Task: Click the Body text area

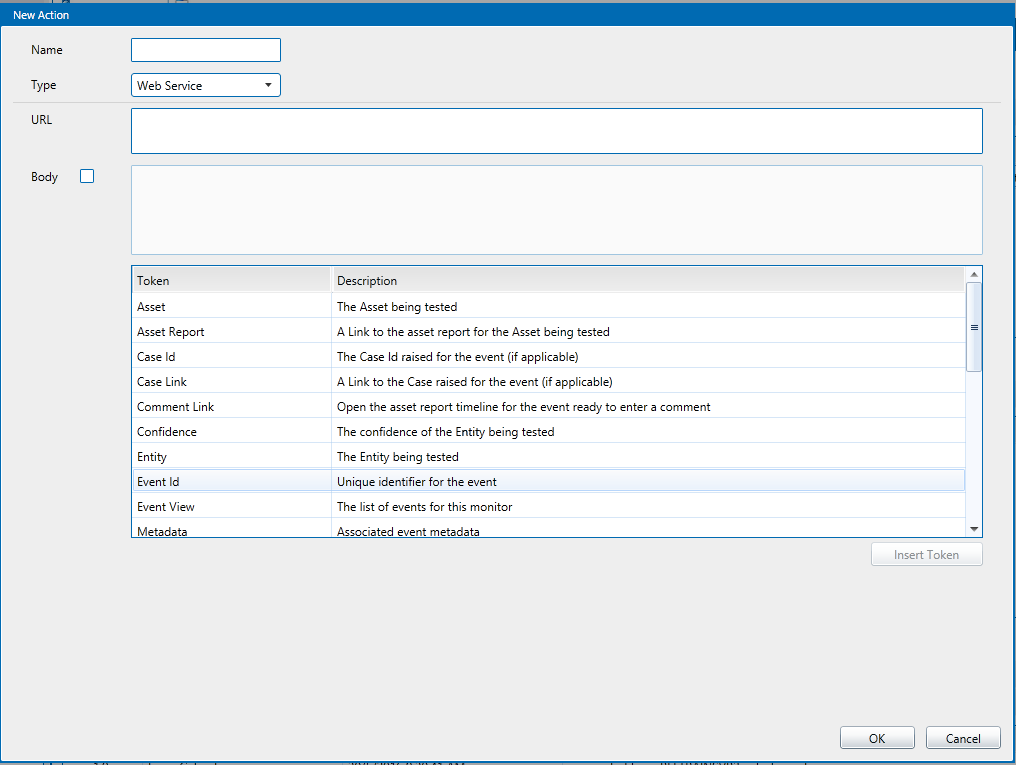Action: coord(556,210)
